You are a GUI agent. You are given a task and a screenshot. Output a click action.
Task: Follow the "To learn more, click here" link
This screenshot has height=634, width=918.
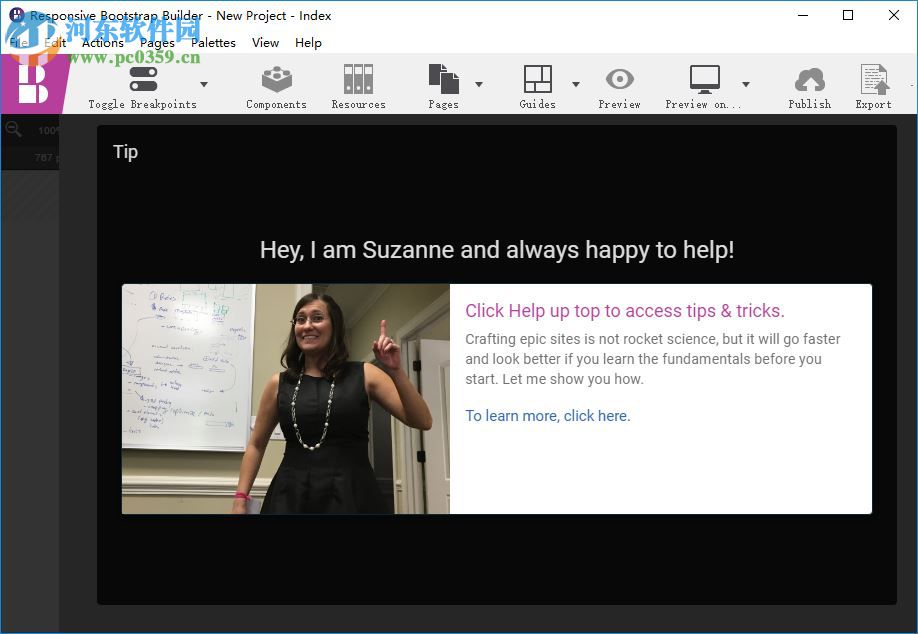[x=547, y=416]
